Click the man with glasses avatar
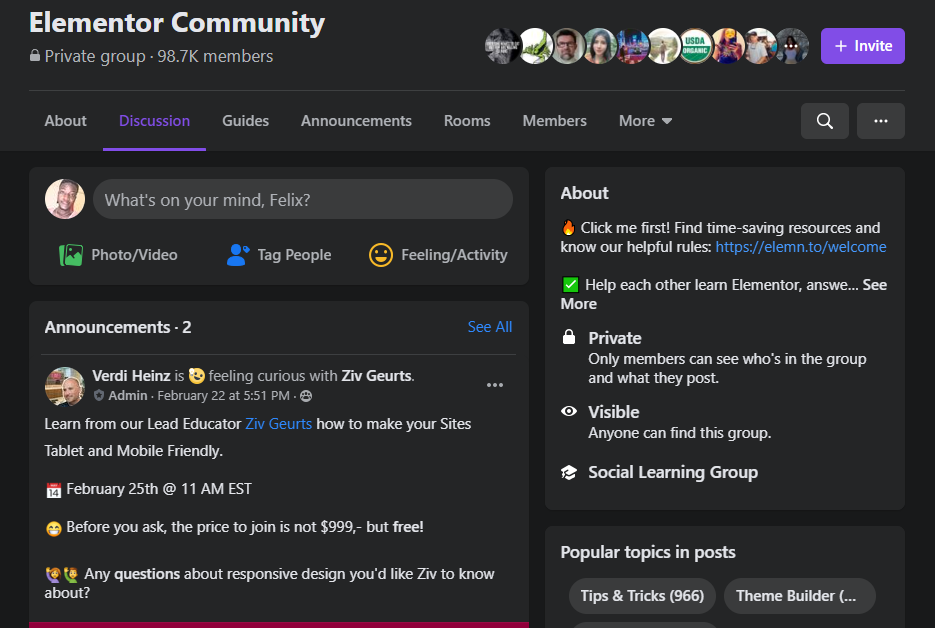Image resolution: width=935 pixels, height=628 pixels. click(x=566, y=46)
